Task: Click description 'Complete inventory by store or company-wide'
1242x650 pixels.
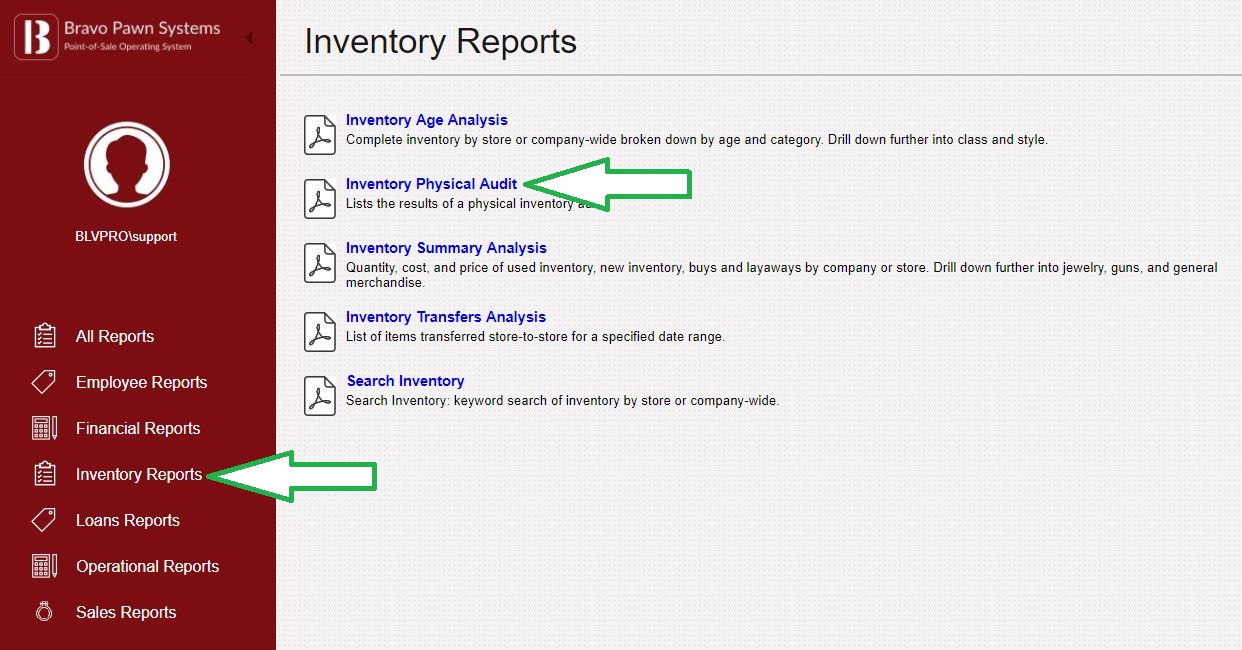Action: [697, 140]
